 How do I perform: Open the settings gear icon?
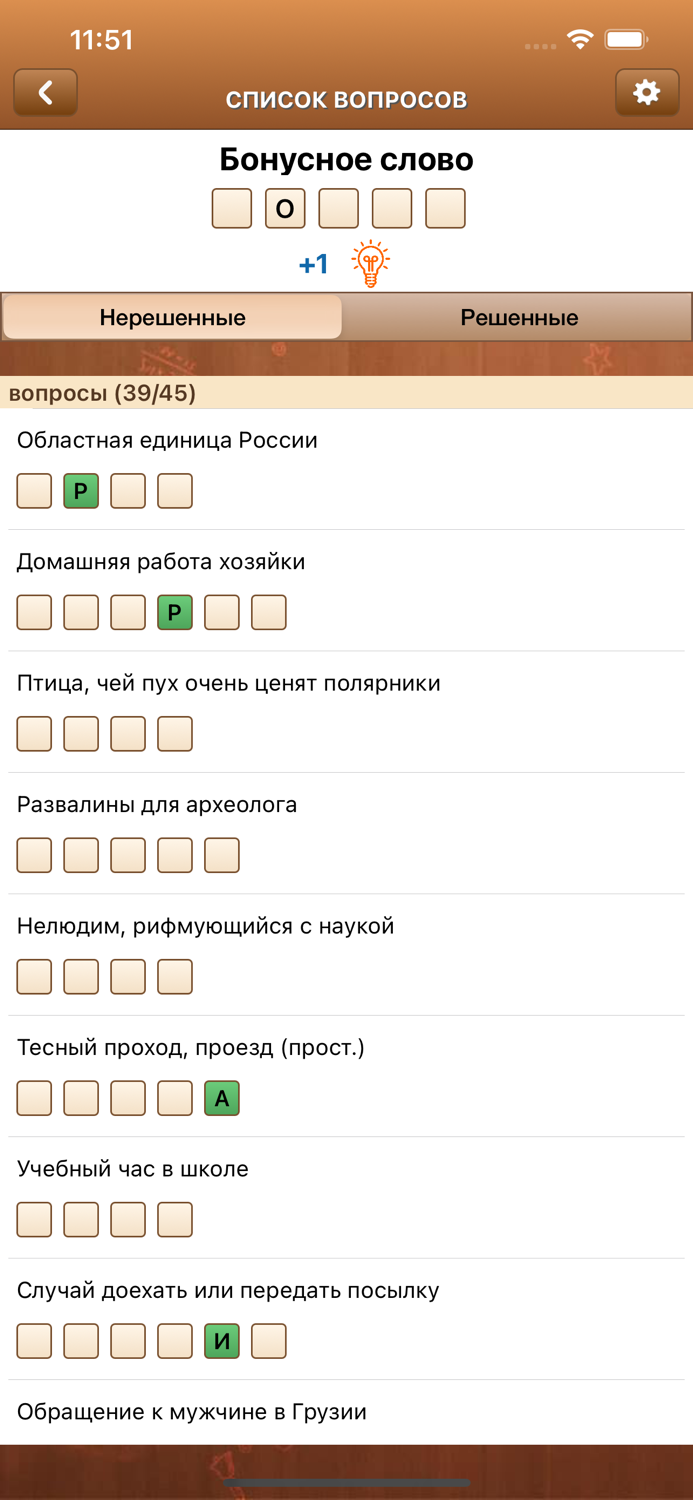(646, 92)
